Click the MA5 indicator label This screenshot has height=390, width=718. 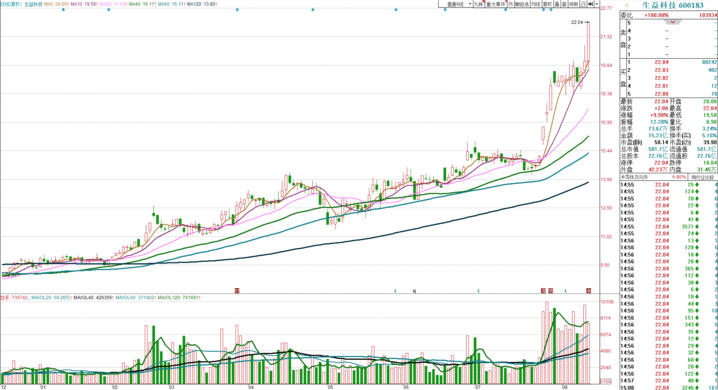pyautogui.click(x=56, y=4)
